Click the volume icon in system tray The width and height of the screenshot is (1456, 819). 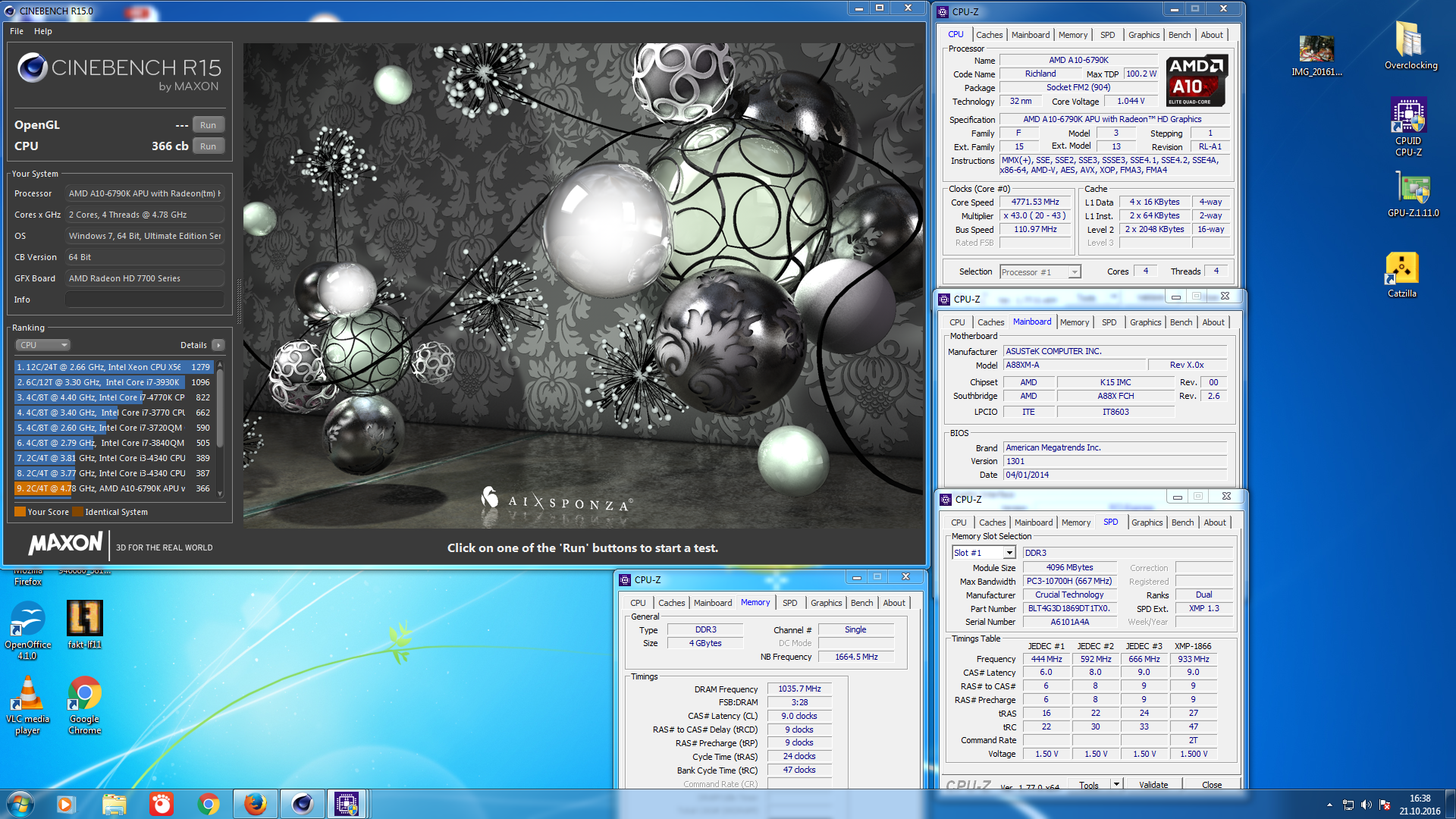coord(1366,805)
